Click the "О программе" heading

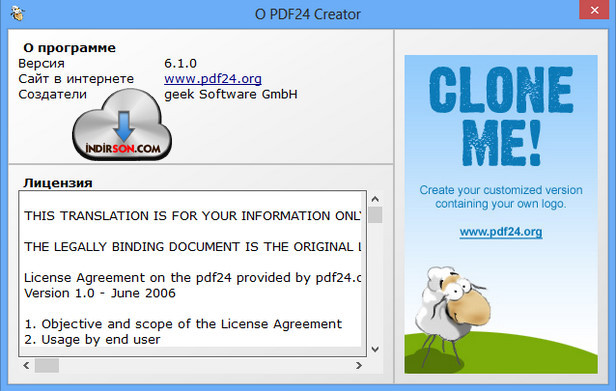69,48
